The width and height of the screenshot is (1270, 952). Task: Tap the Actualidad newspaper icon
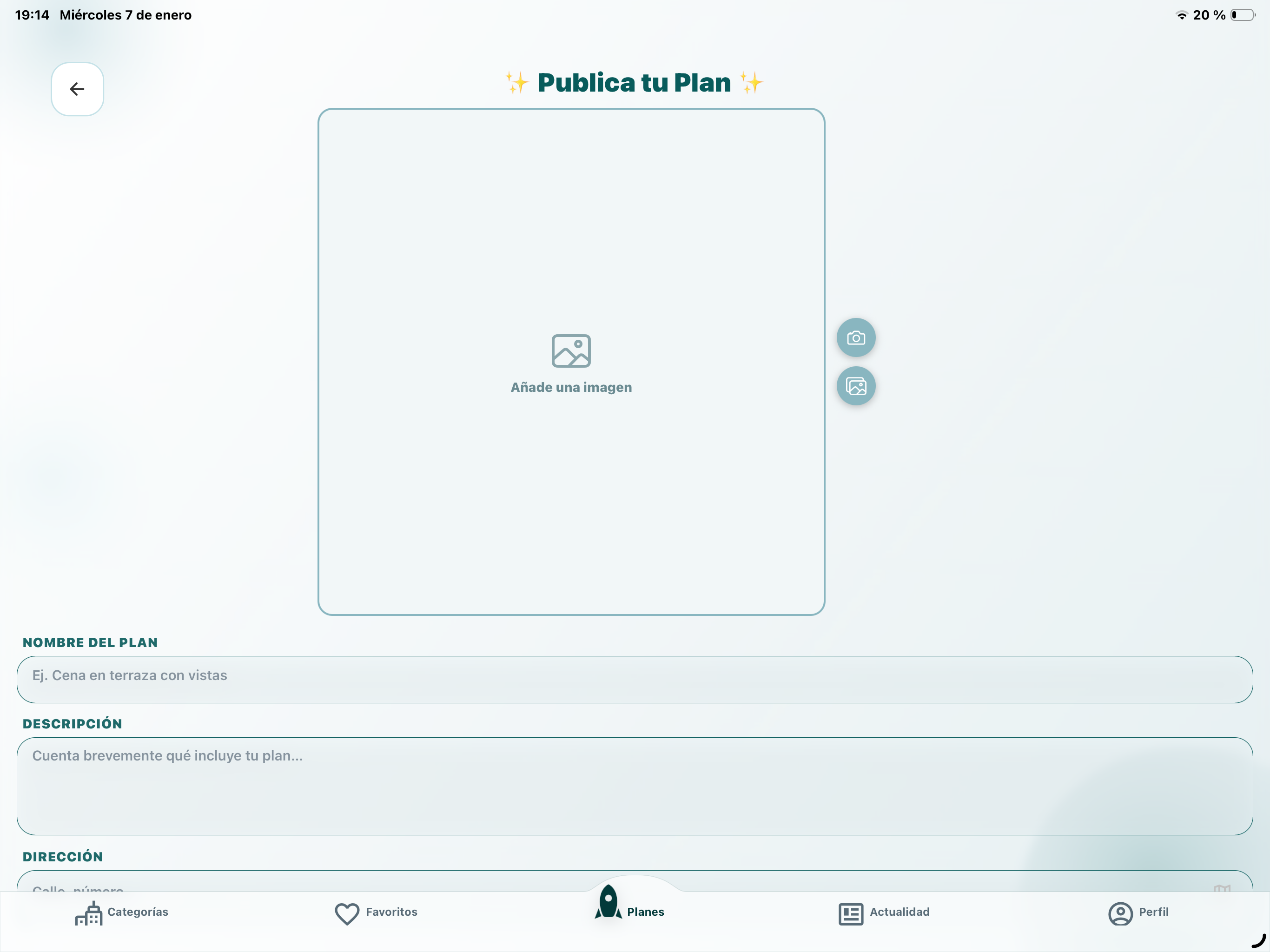pos(850,914)
